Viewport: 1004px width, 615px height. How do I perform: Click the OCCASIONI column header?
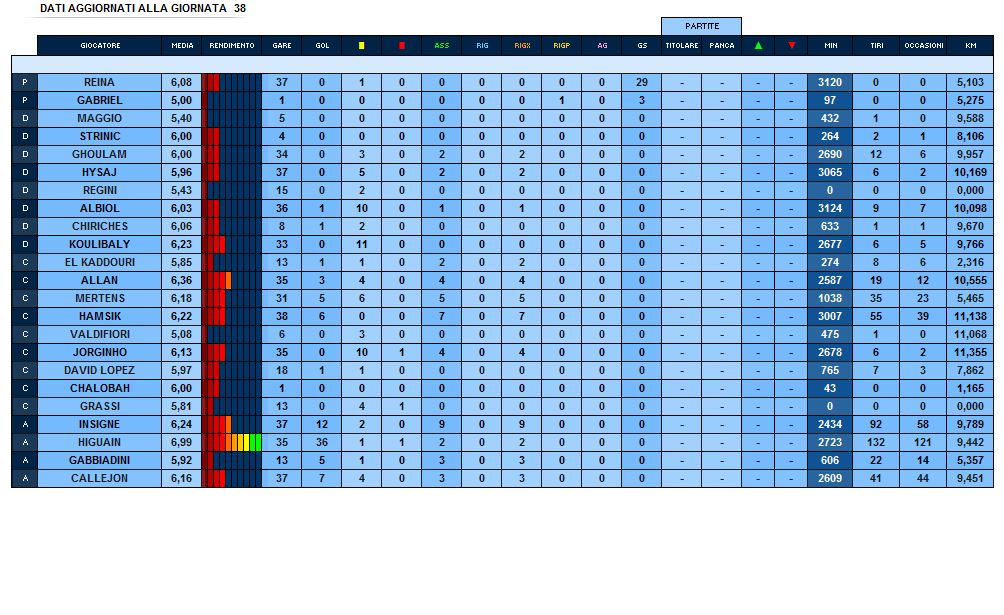(x=922, y=45)
